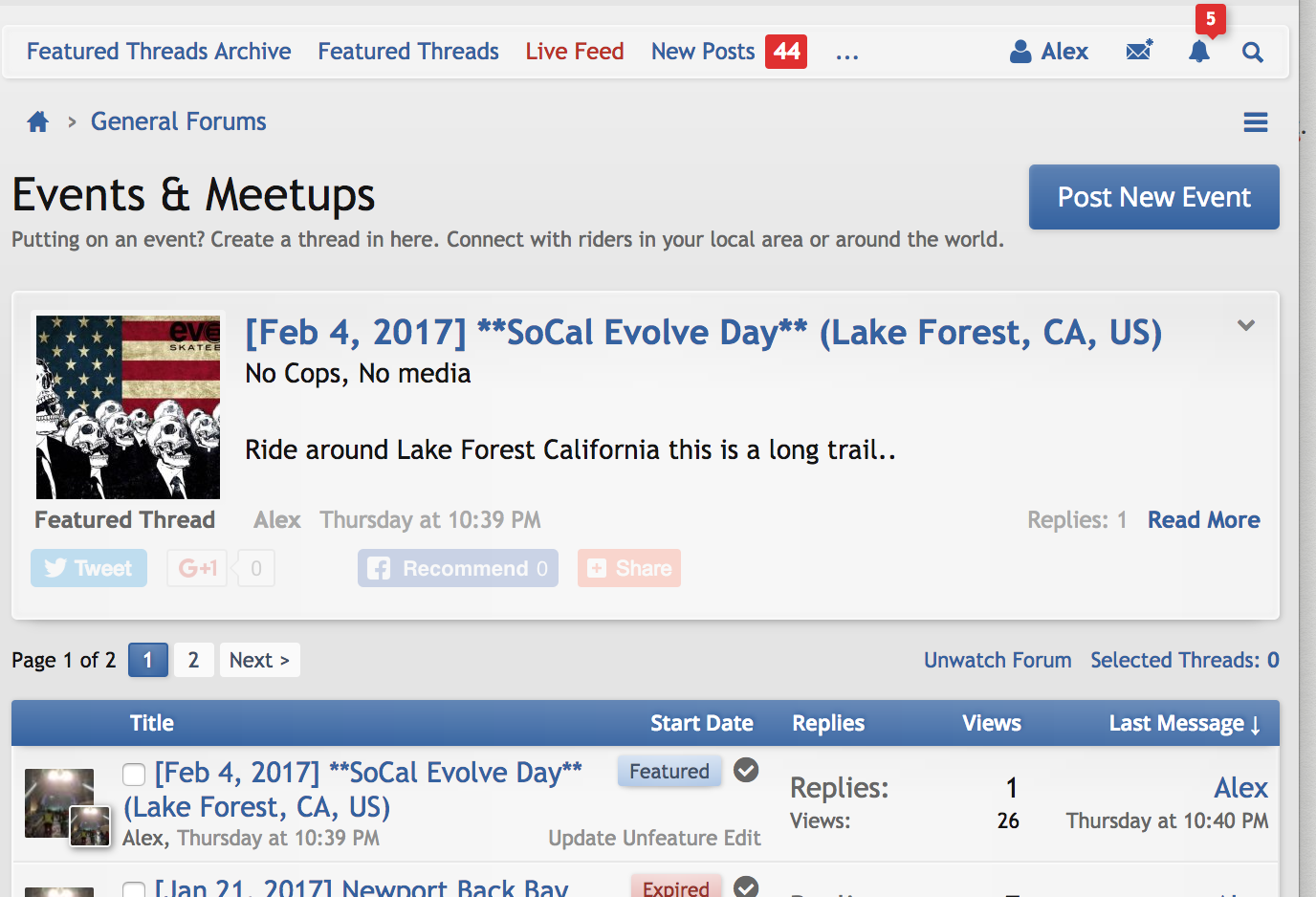Image resolution: width=1316 pixels, height=897 pixels.
Task: Click the Facebook Recommend button
Action: [458, 568]
